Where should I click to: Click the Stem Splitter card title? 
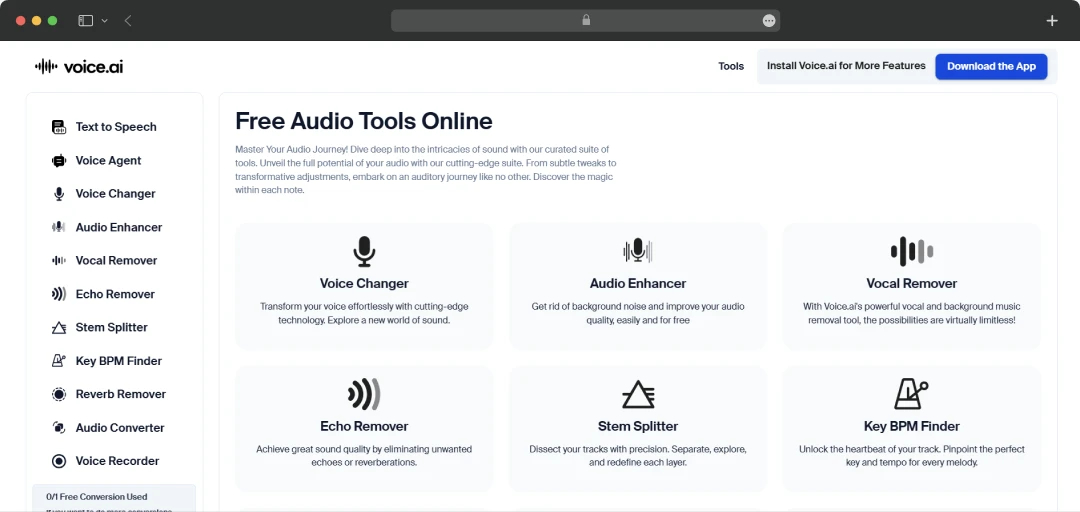pos(638,426)
